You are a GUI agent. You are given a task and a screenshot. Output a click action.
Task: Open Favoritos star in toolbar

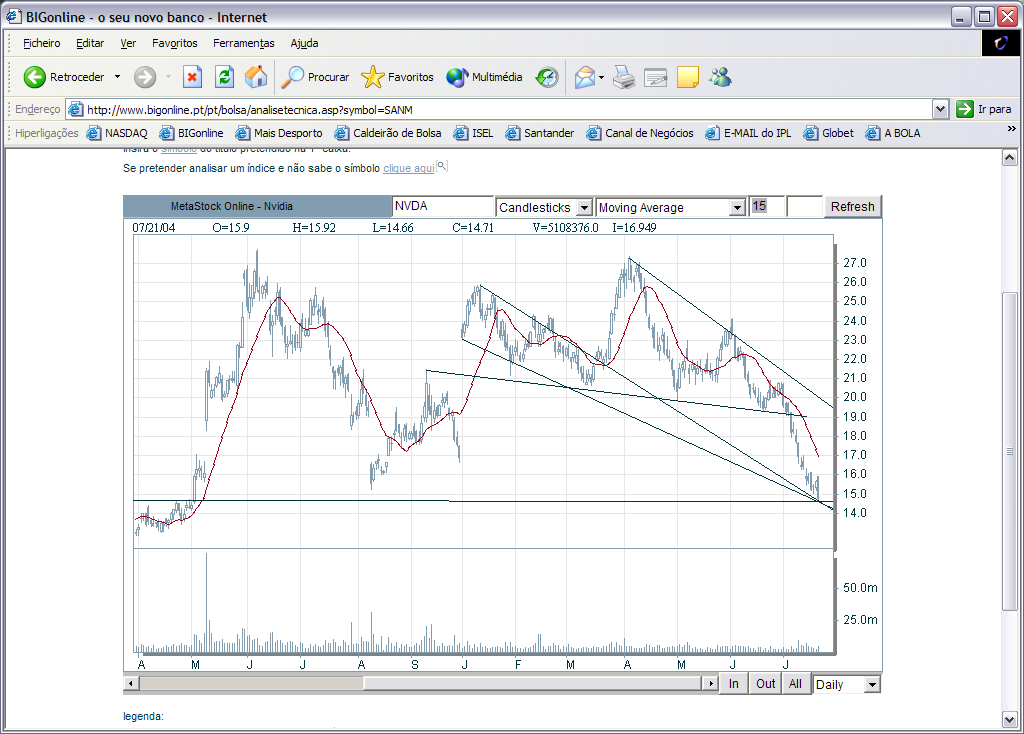pos(373,77)
